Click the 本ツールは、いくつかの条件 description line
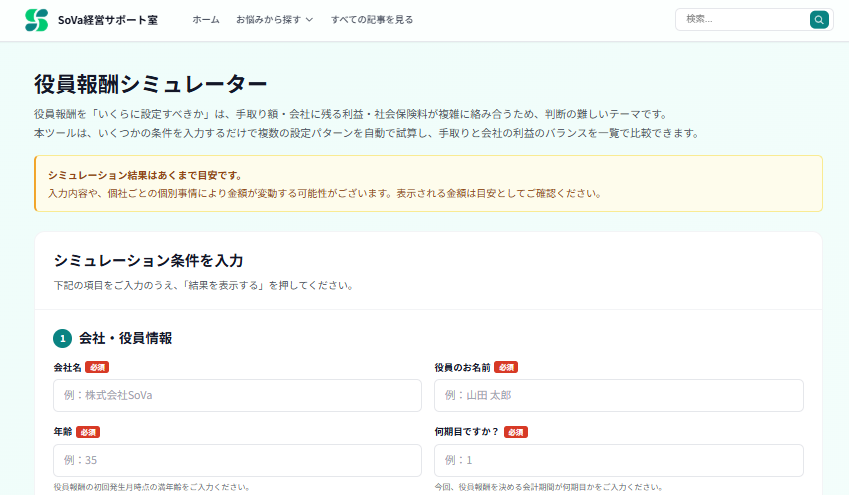849x495 pixels. (x=368, y=133)
